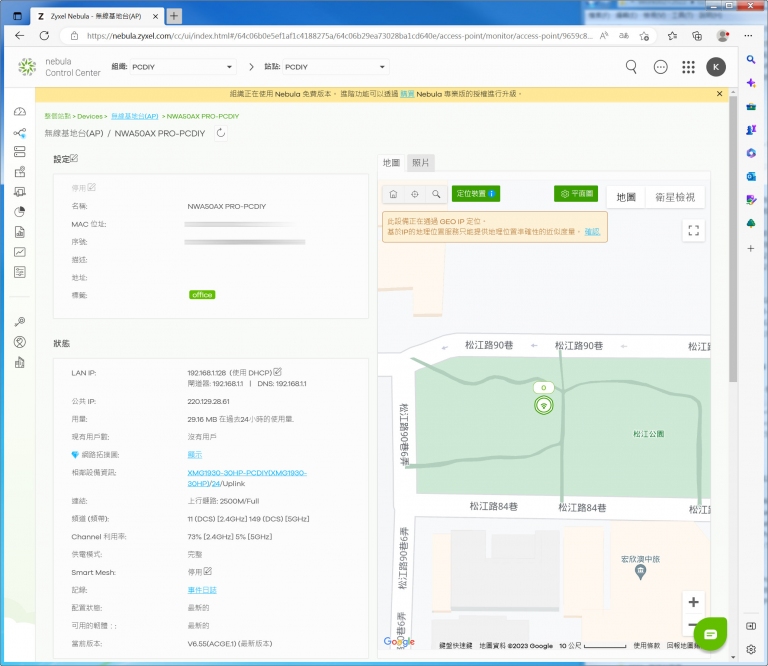Open the switch devices icon in the sidebar
The height and width of the screenshot is (666, 768).
20,152
